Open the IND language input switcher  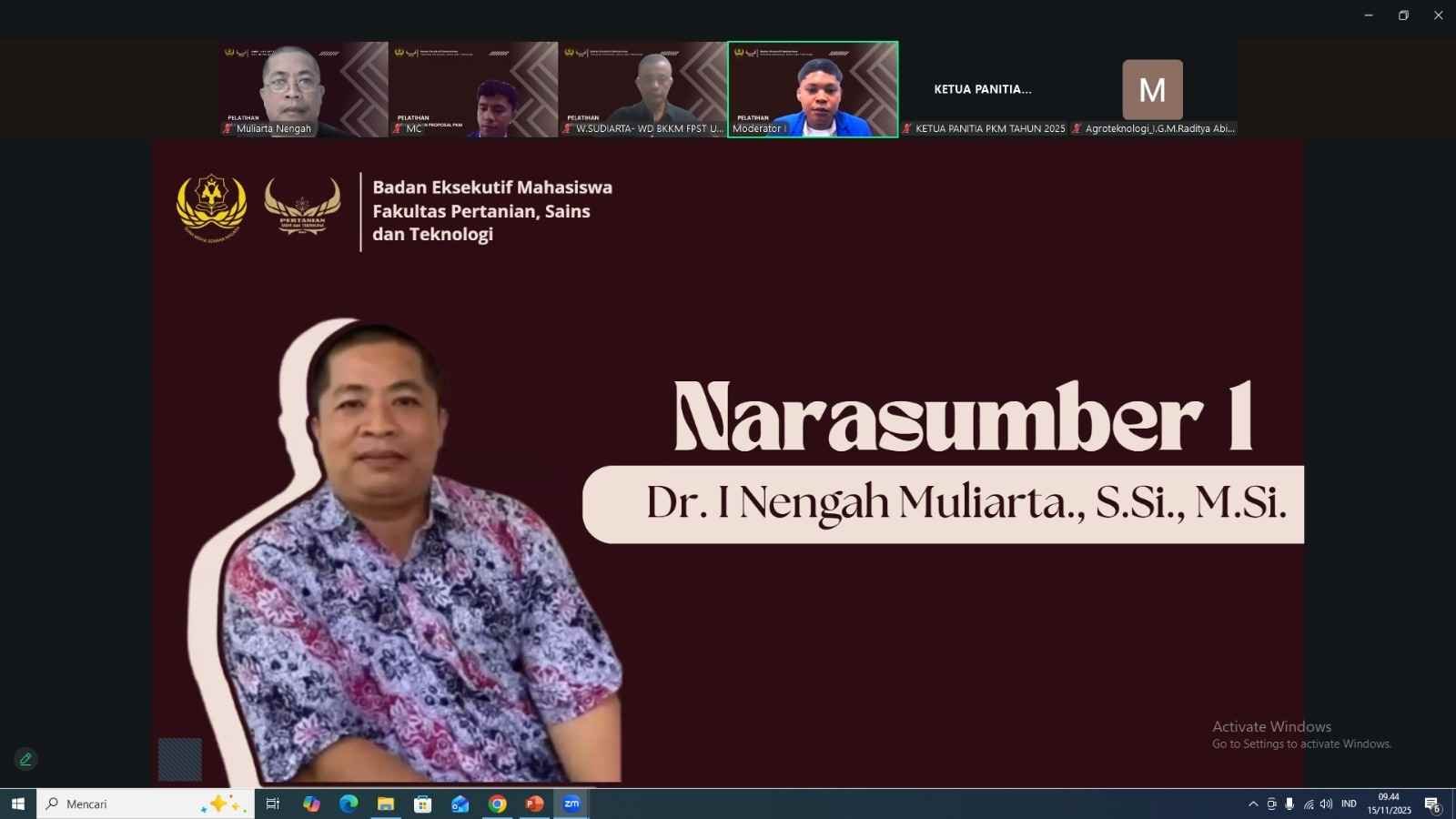point(1349,804)
